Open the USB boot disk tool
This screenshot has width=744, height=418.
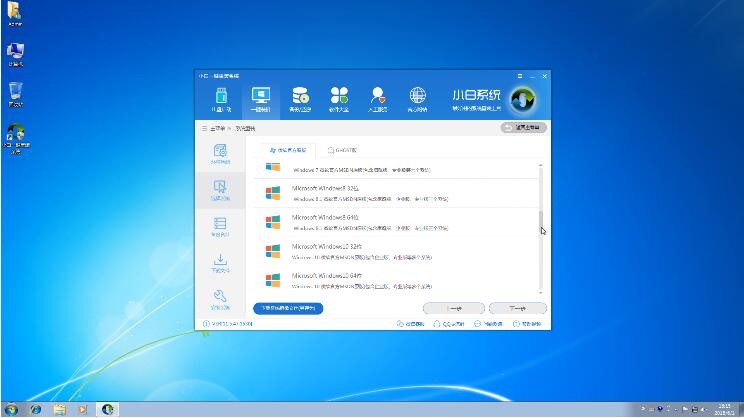pyautogui.click(x=221, y=100)
